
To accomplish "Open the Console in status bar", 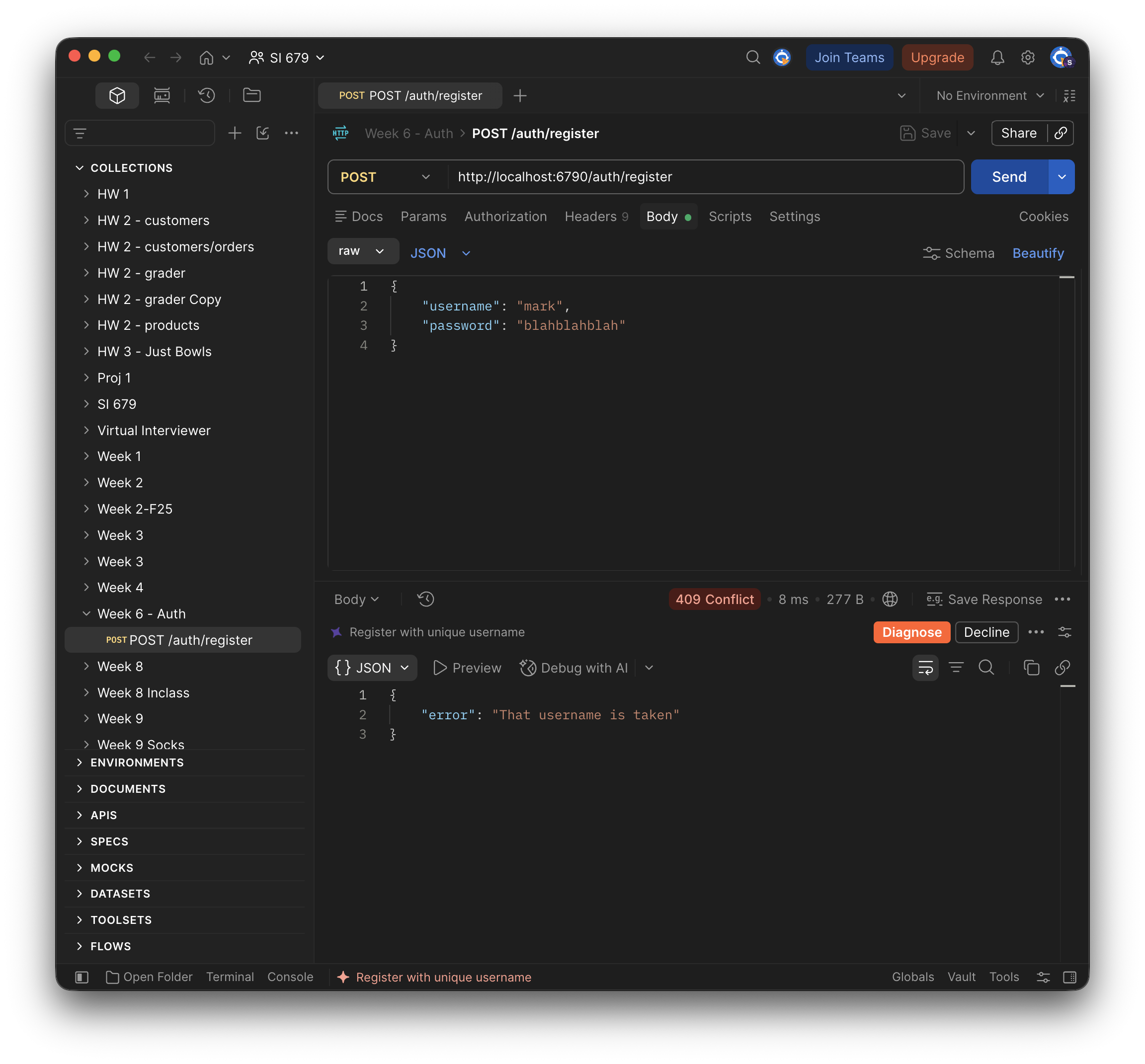I will pyautogui.click(x=290, y=977).
